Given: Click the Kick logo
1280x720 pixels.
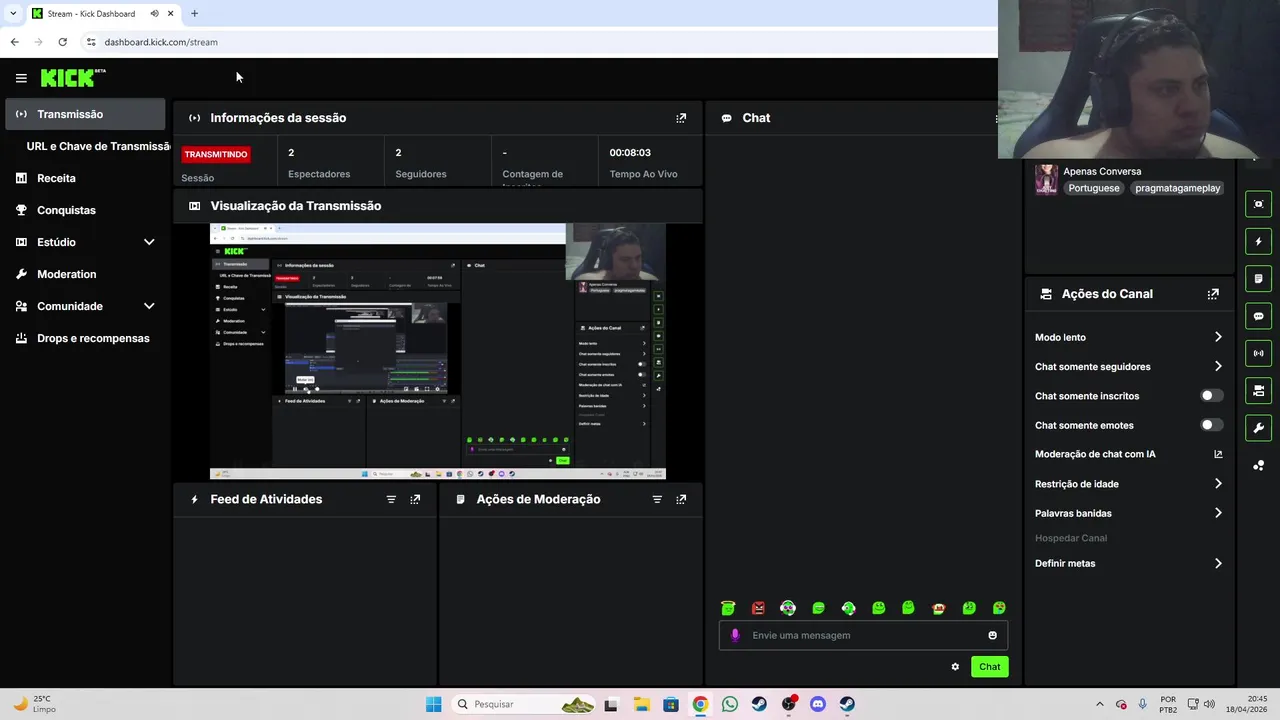Looking at the screenshot, I should click(x=73, y=77).
